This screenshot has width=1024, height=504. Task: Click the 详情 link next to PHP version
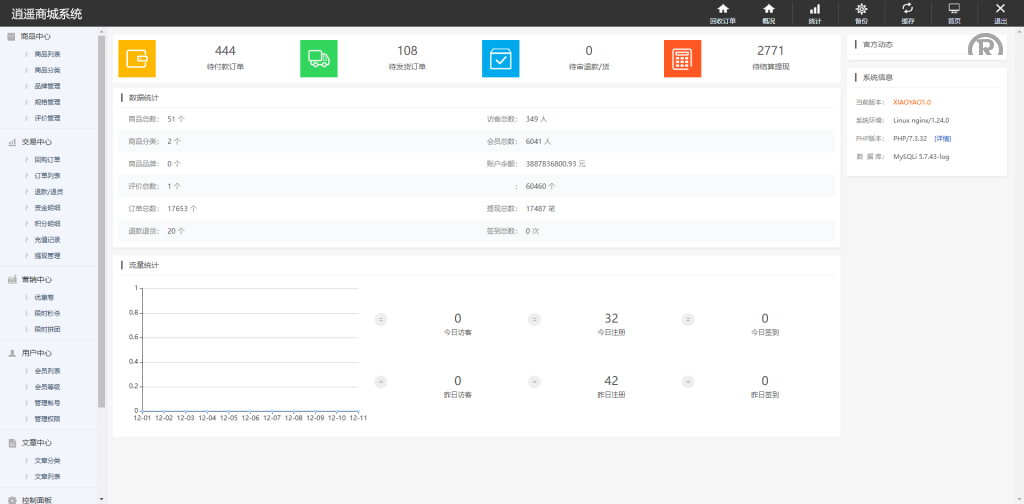[942, 138]
